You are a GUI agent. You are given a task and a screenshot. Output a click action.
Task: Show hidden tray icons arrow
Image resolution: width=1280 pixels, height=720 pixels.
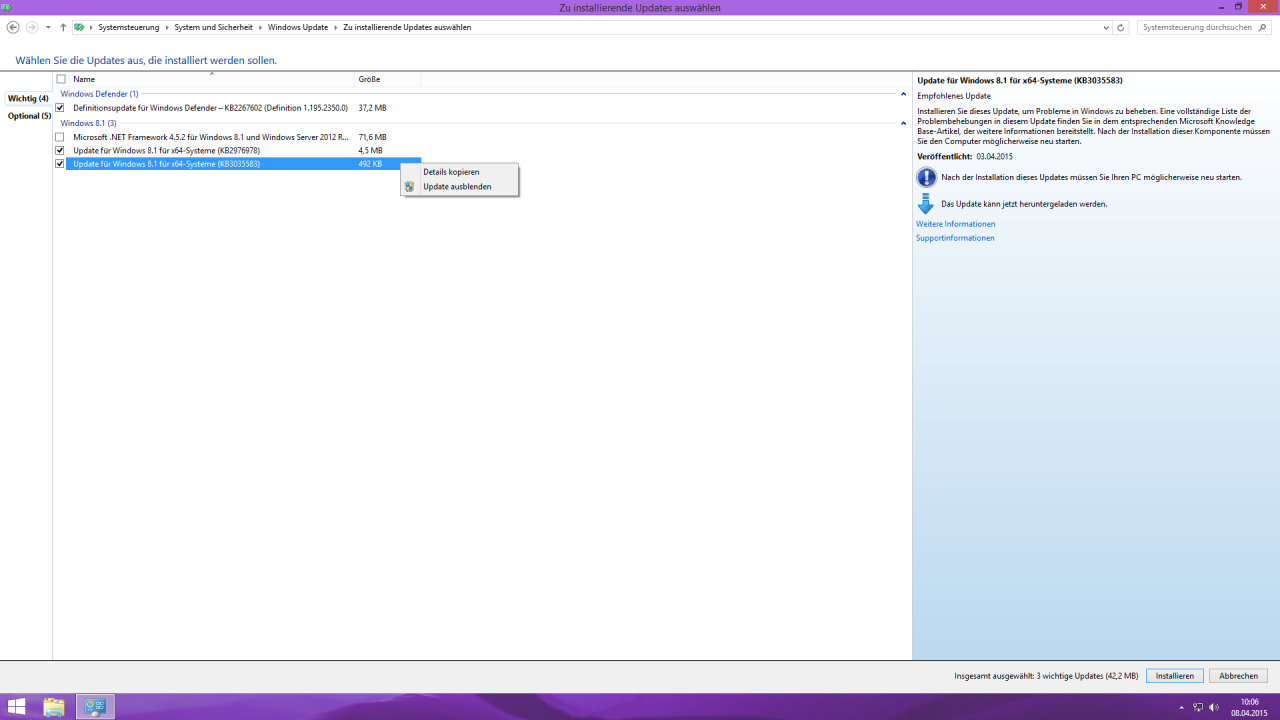click(x=1181, y=707)
